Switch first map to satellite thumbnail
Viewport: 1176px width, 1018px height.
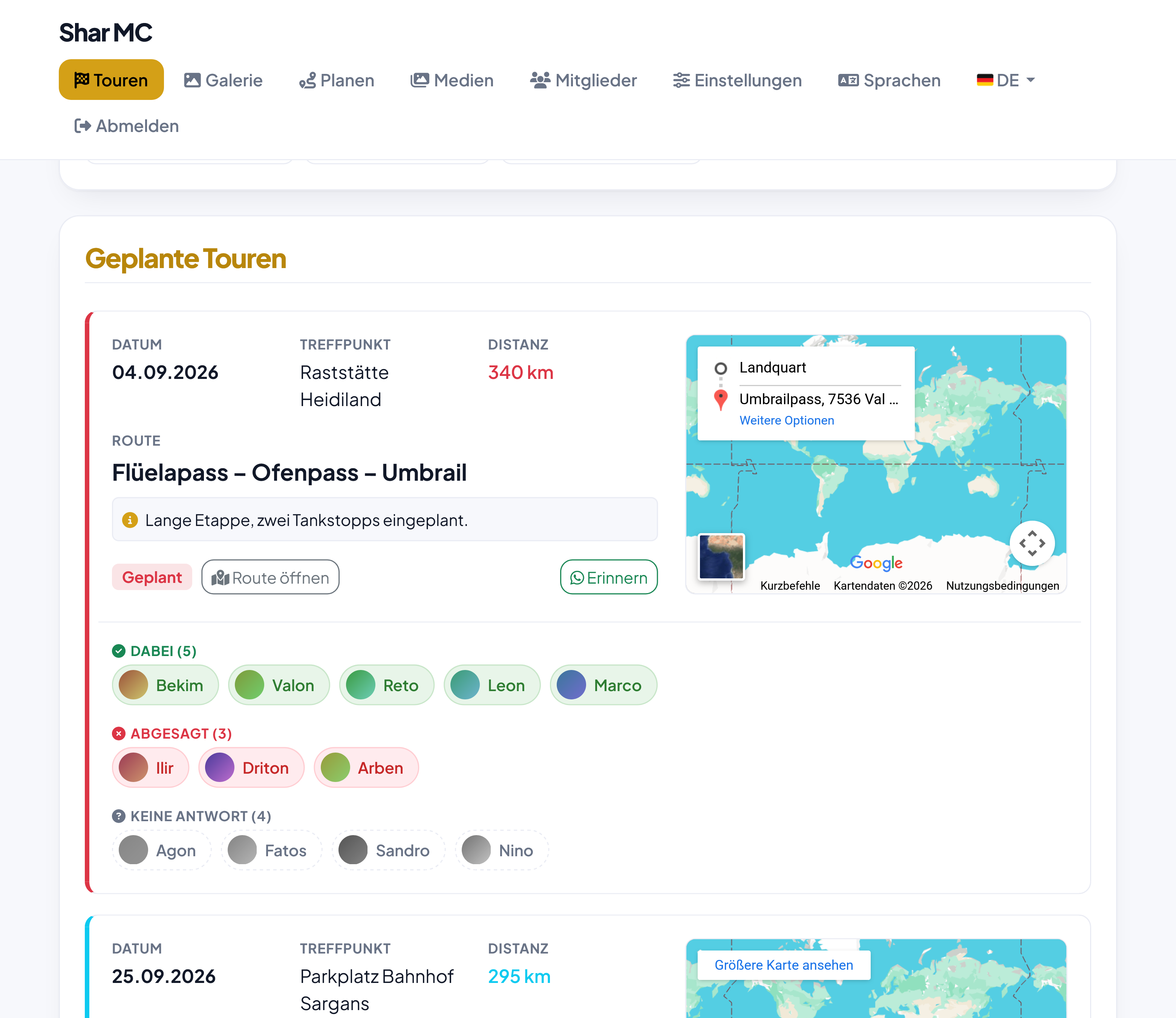coord(721,556)
